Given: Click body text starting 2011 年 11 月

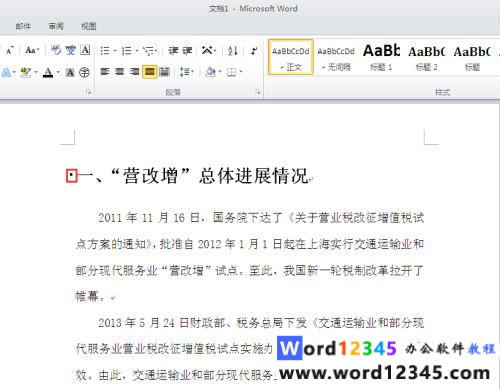Looking at the screenshot, I should (x=261, y=218).
